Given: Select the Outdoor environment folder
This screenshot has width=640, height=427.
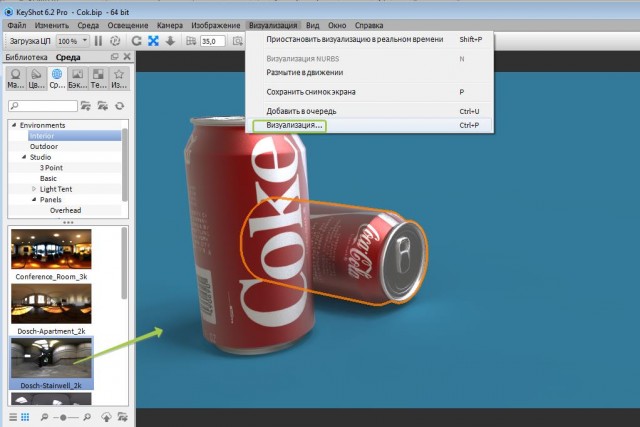Looking at the screenshot, I should point(45,146).
